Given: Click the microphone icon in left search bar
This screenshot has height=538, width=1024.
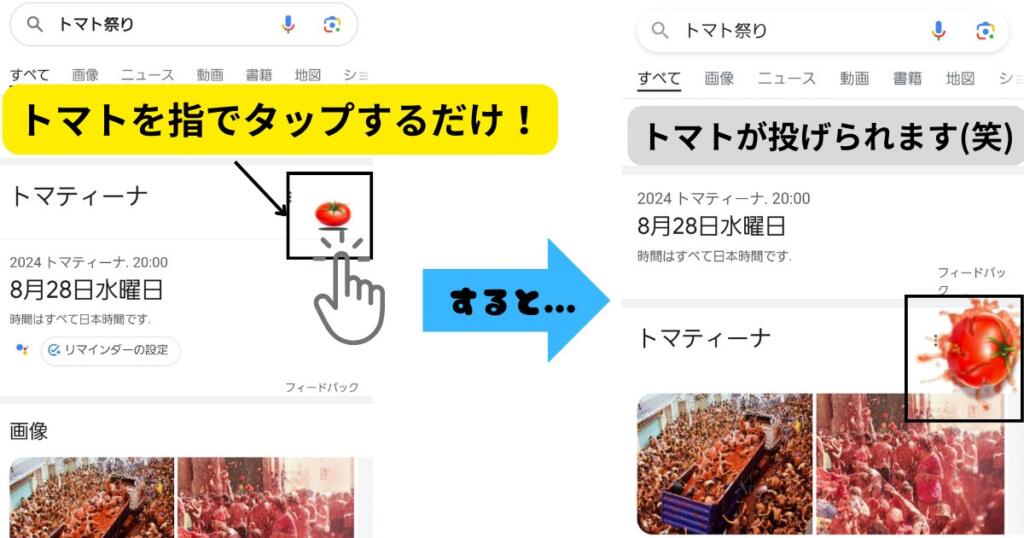Looking at the screenshot, I should 288,25.
